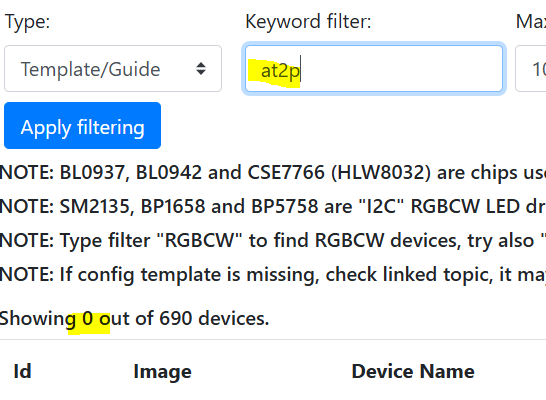Click the note mentioning BL0937 and BL0942
Image resolution: width=546 pixels, height=400 pixels.
(273, 172)
